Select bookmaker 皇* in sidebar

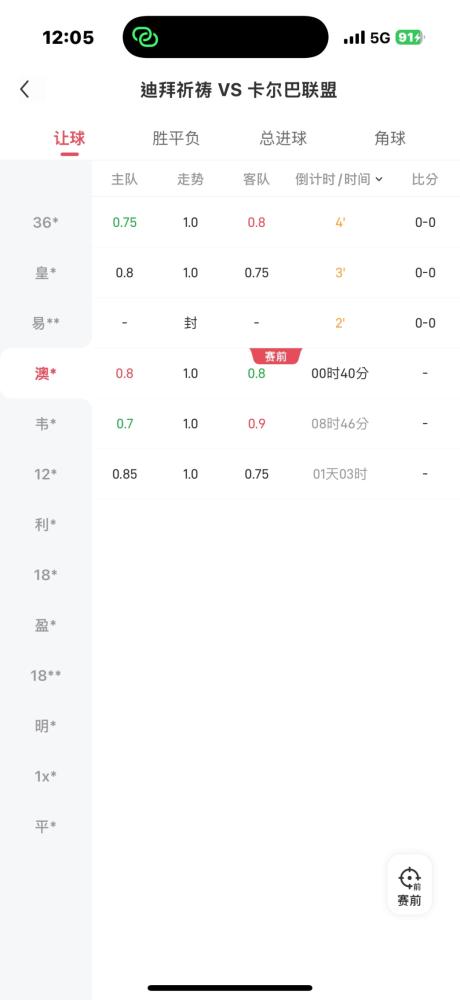coord(46,273)
